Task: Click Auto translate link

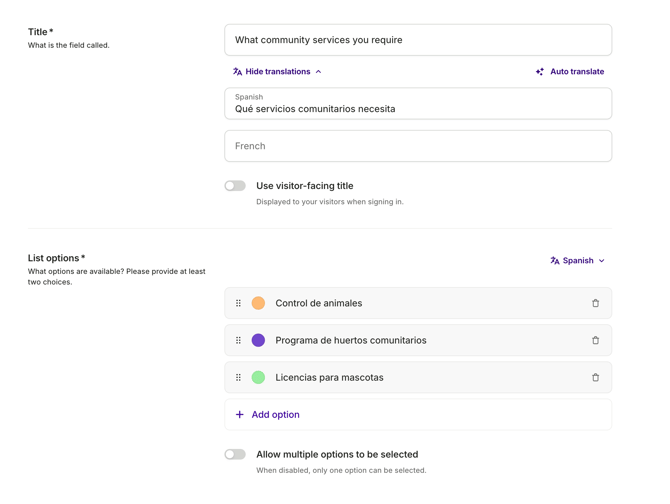Action: click(x=570, y=72)
